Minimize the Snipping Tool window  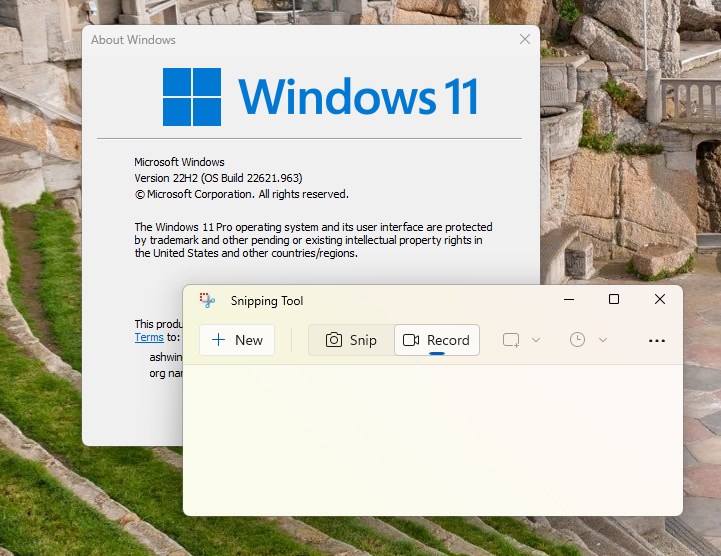[x=569, y=299]
